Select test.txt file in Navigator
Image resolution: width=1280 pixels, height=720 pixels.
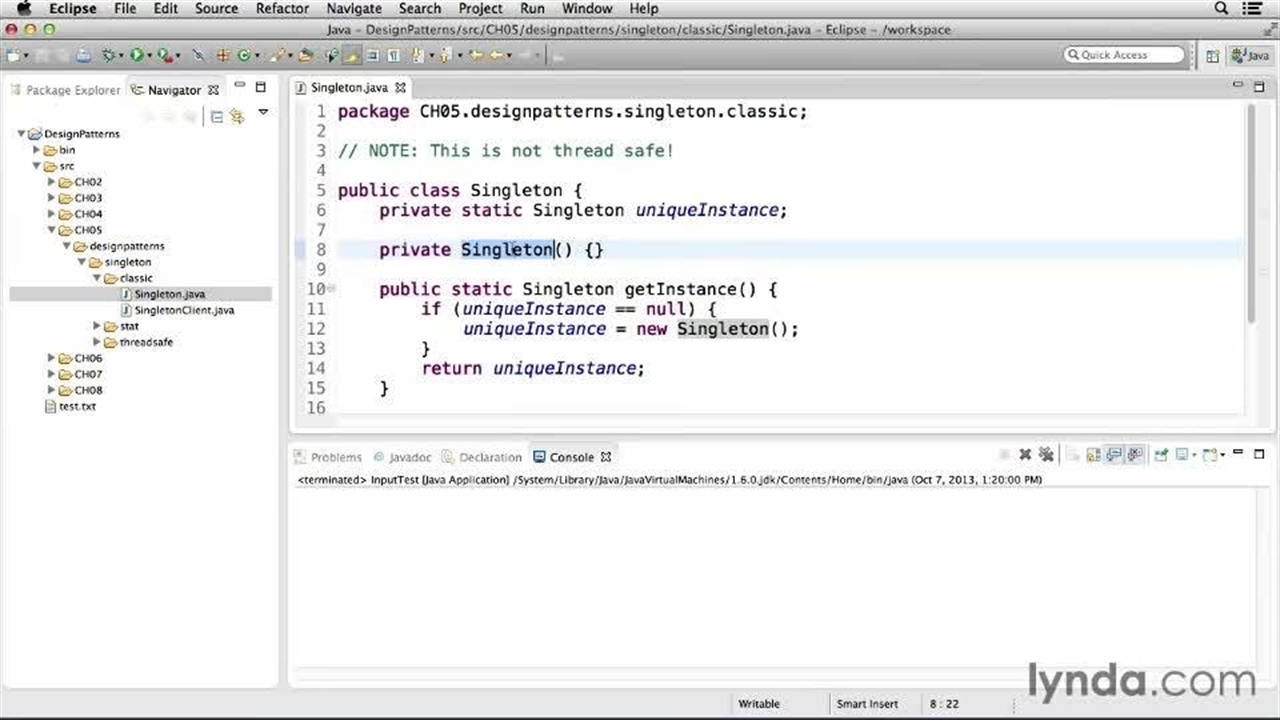77,406
